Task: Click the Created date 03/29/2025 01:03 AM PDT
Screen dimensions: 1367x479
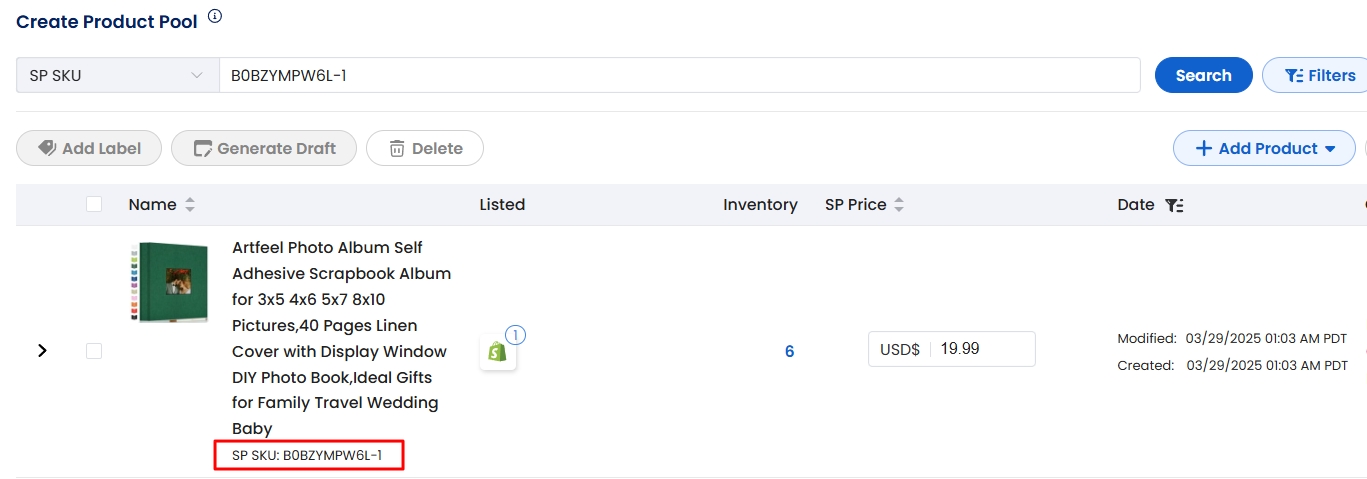Action: click(x=1267, y=365)
